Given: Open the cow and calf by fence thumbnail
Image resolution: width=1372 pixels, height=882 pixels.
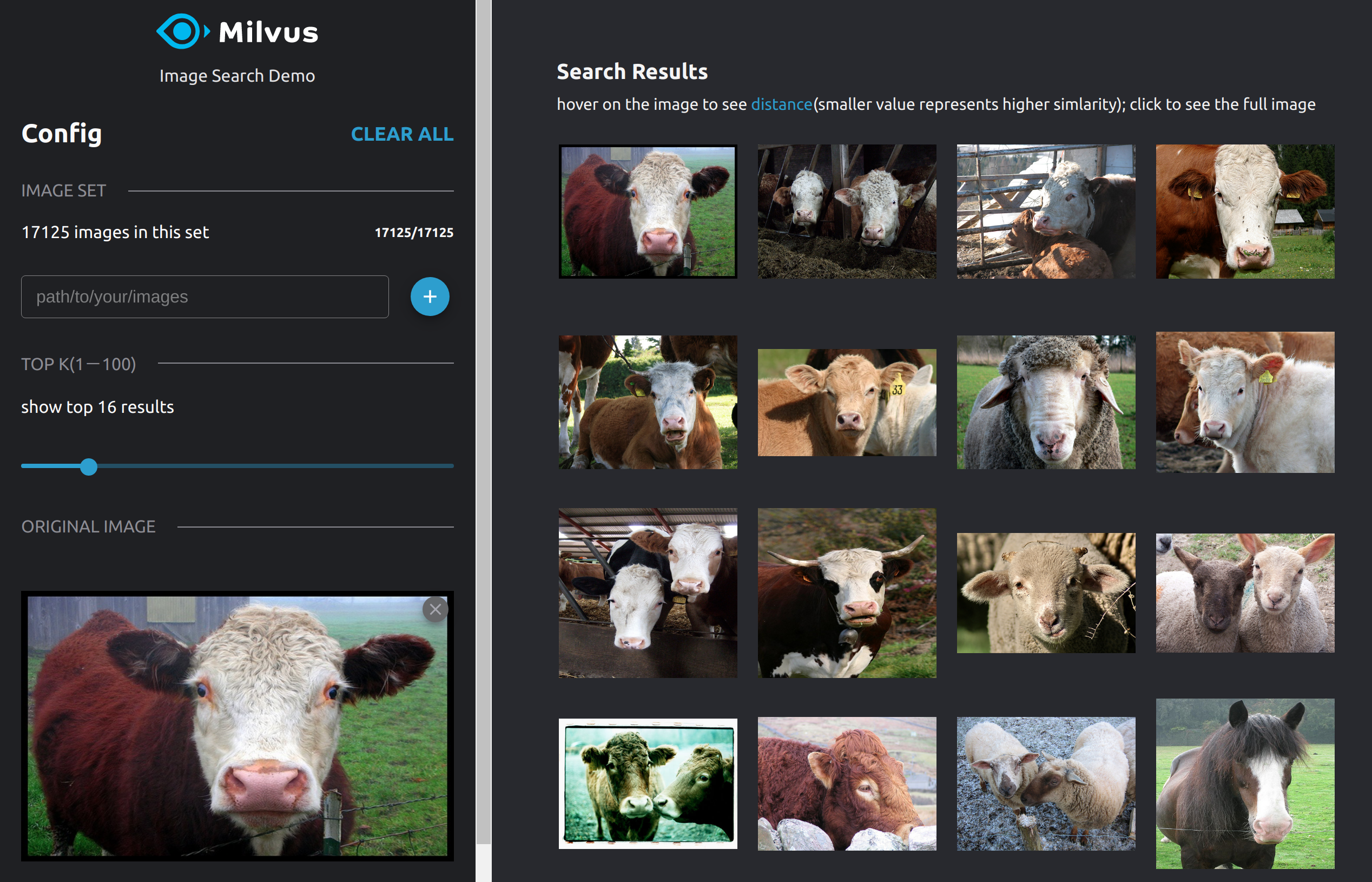Looking at the screenshot, I should (1046, 212).
